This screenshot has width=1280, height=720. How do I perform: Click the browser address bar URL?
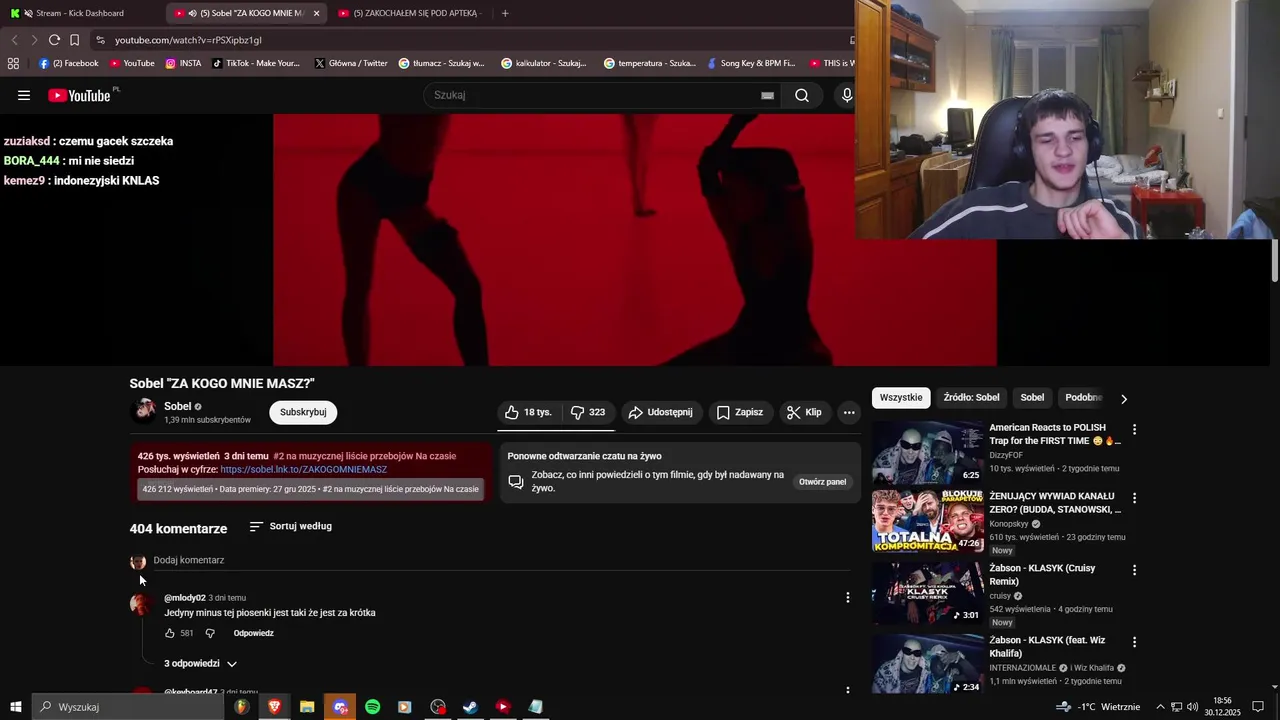188,40
